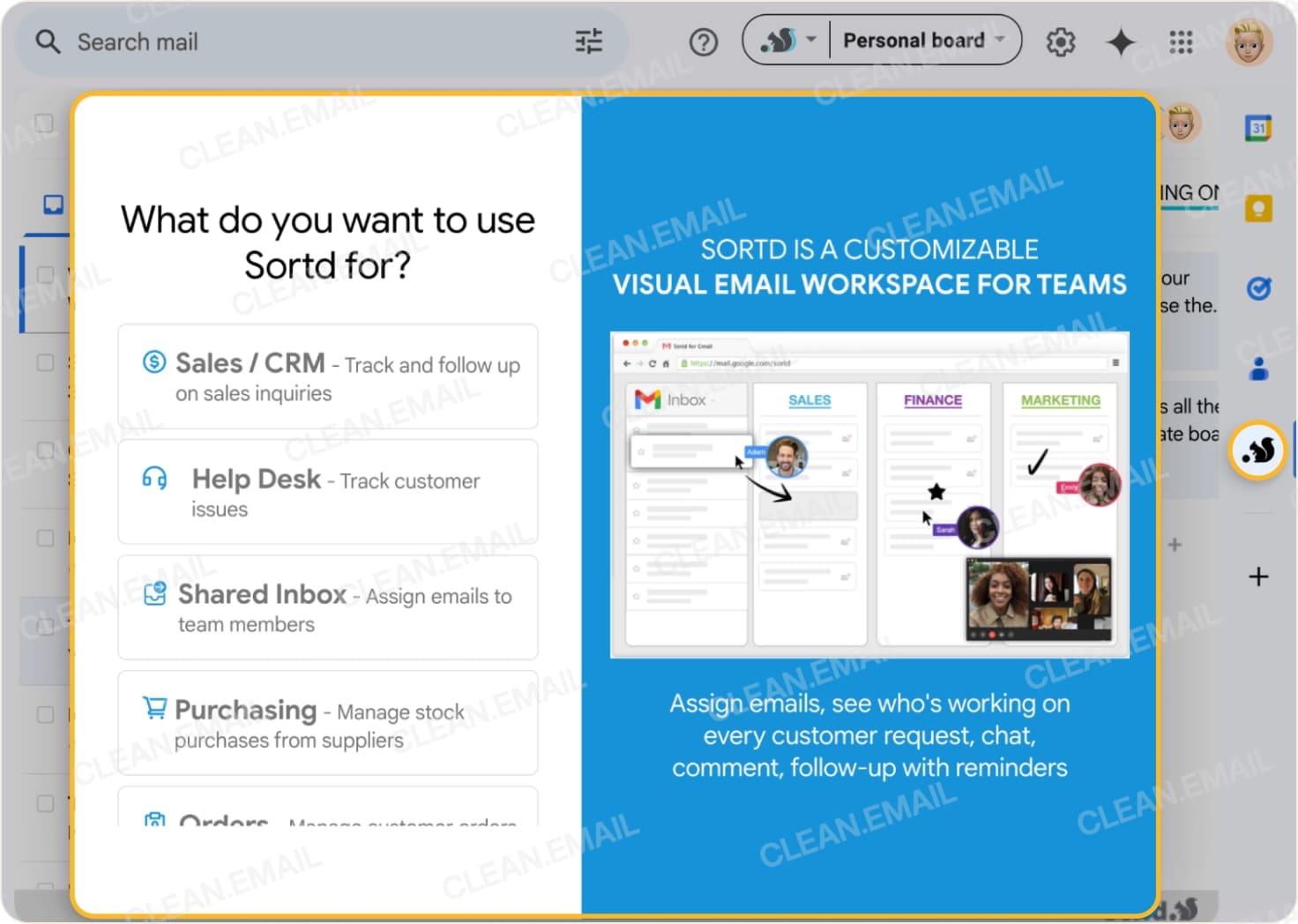Open advanced search filter options

(x=589, y=41)
